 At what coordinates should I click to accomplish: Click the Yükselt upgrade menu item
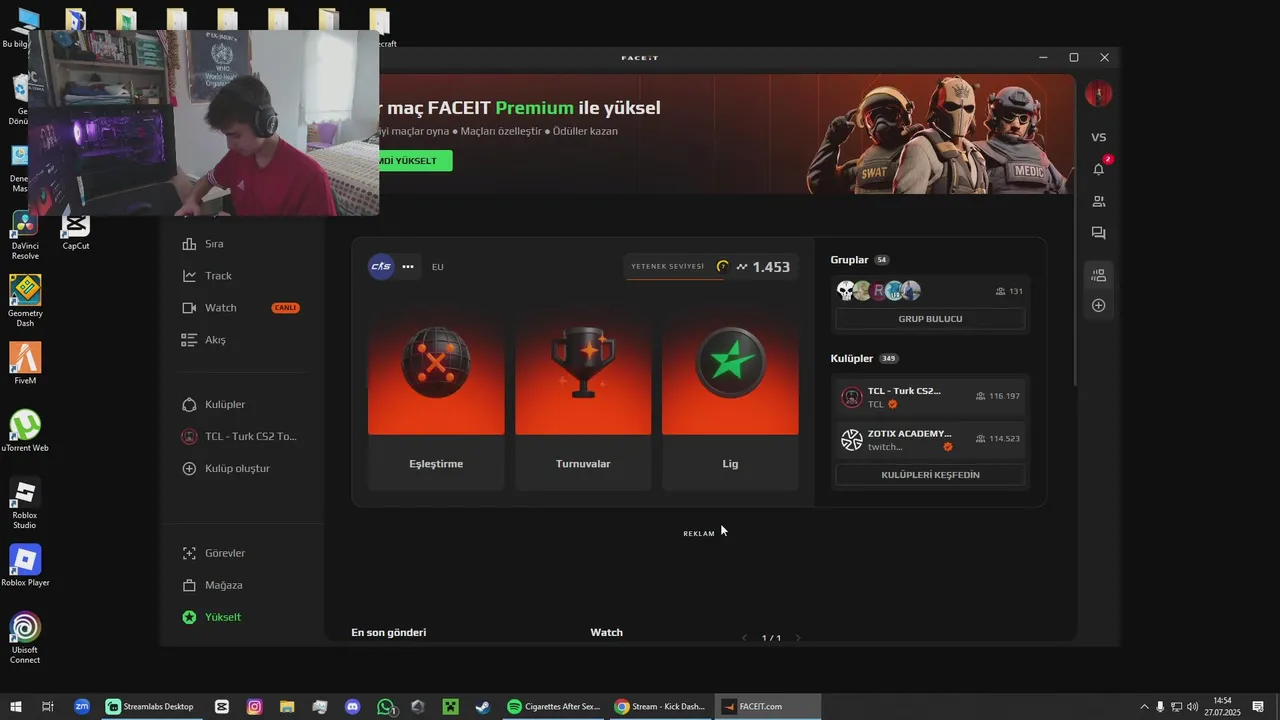tap(224, 617)
